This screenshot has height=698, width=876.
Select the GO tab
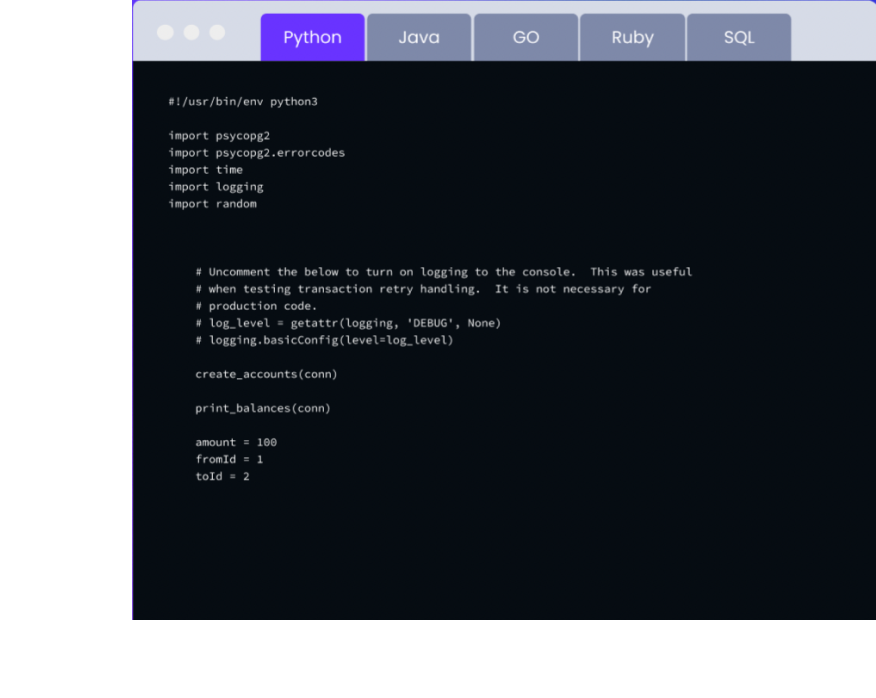pos(525,37)
